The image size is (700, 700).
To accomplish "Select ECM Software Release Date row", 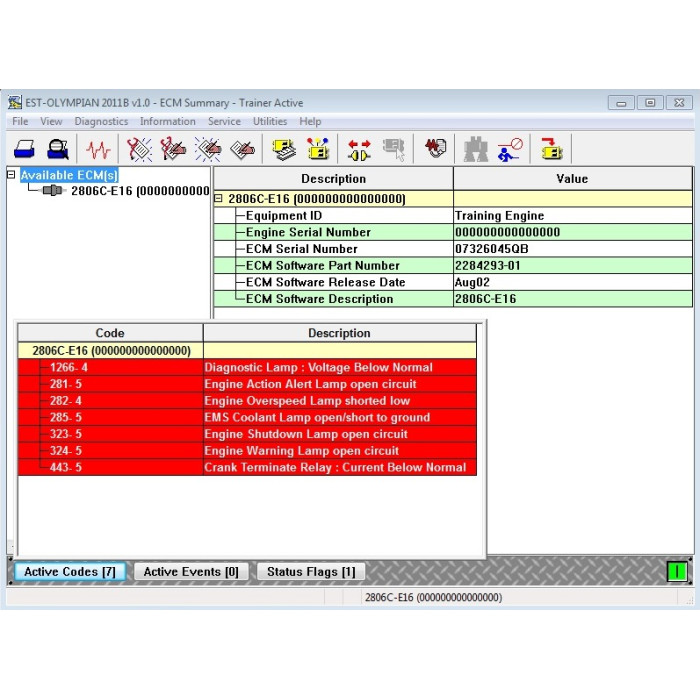I will tap(453, 282).
